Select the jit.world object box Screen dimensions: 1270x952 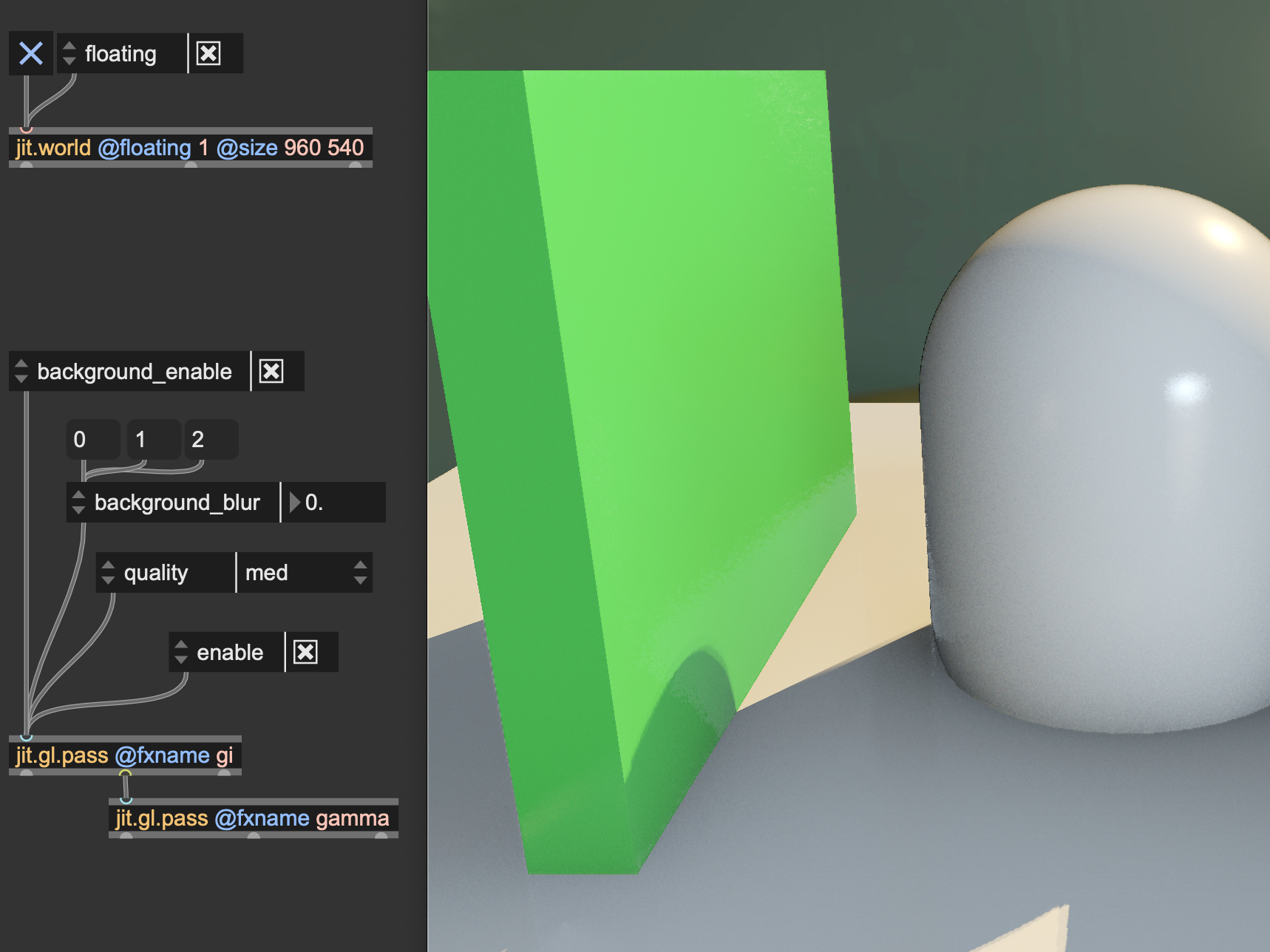(x=190, y=148)
